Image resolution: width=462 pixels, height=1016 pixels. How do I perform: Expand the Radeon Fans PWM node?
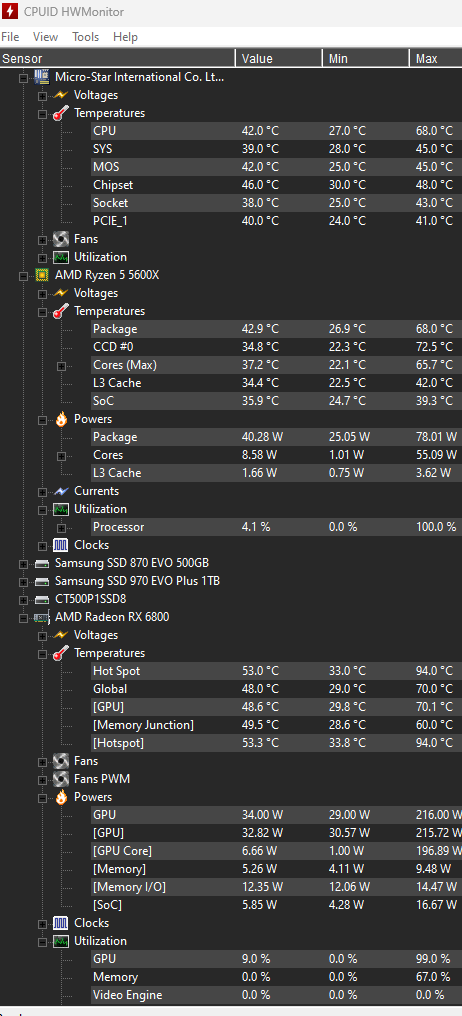pyautogui.click(x=43, y=779)
